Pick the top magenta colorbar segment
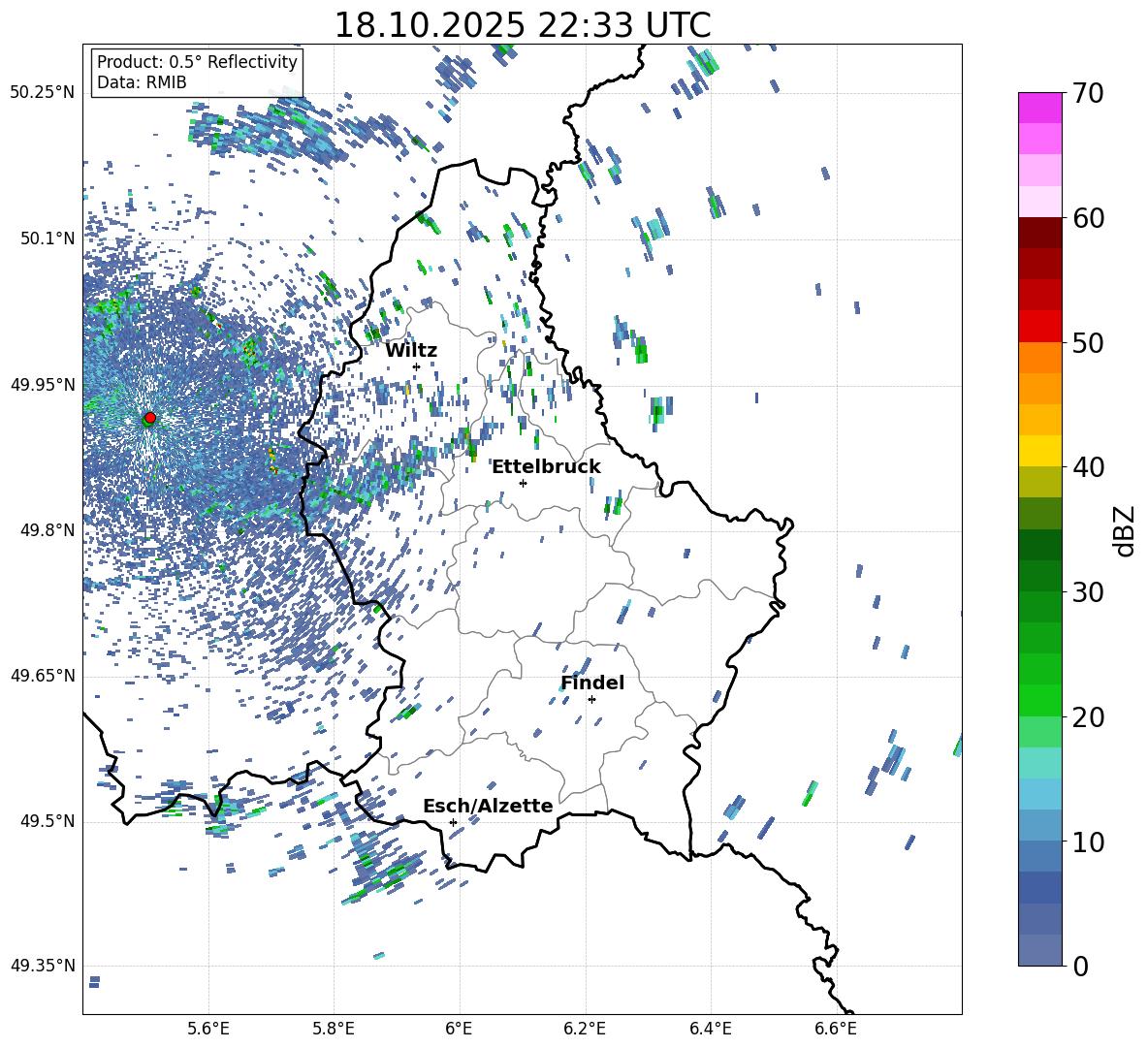Screen dimensions: 1148x1048 point(1040,108)
